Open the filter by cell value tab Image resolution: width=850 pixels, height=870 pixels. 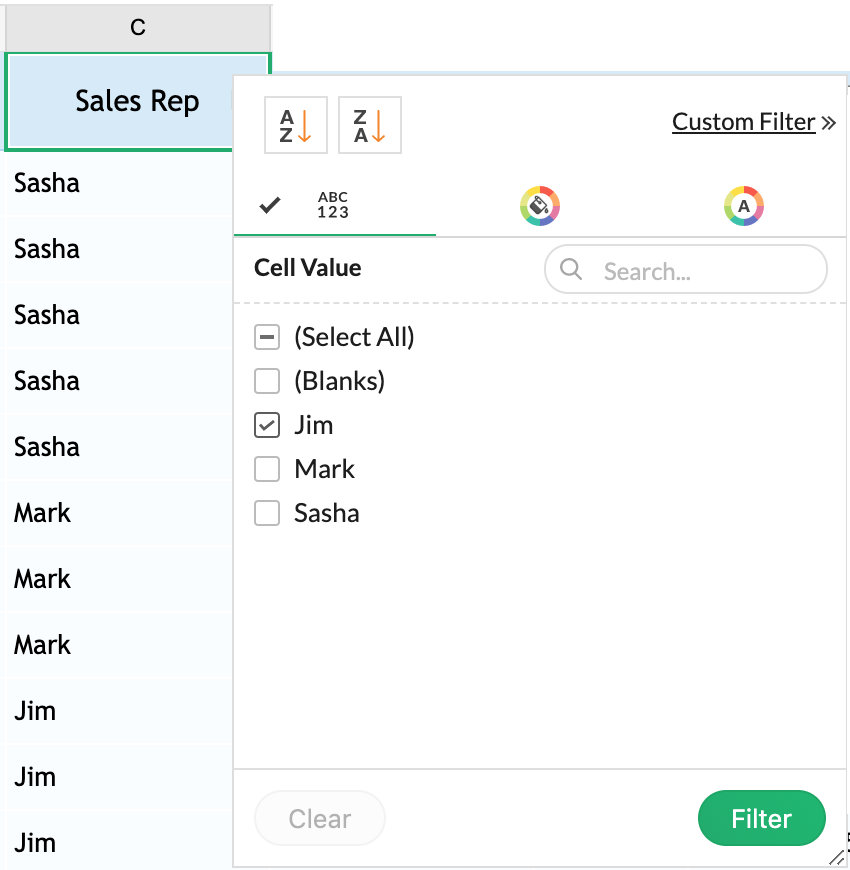coord(334,206)
